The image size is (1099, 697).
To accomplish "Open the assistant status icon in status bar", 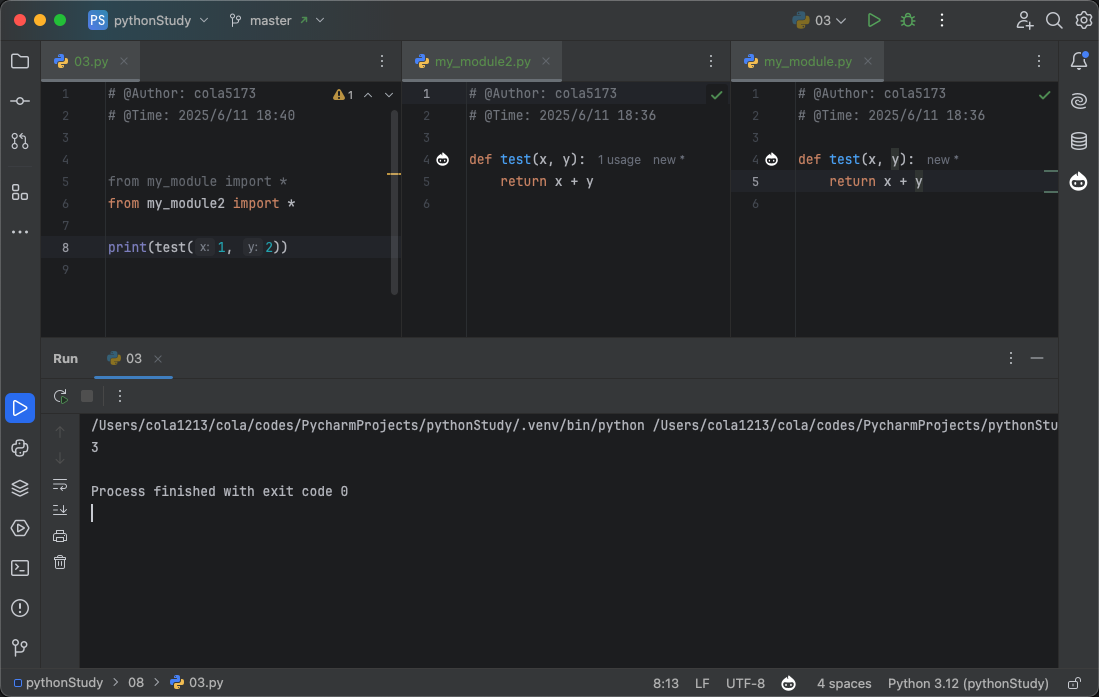I will pyautogui.click(x=789, y=683).
